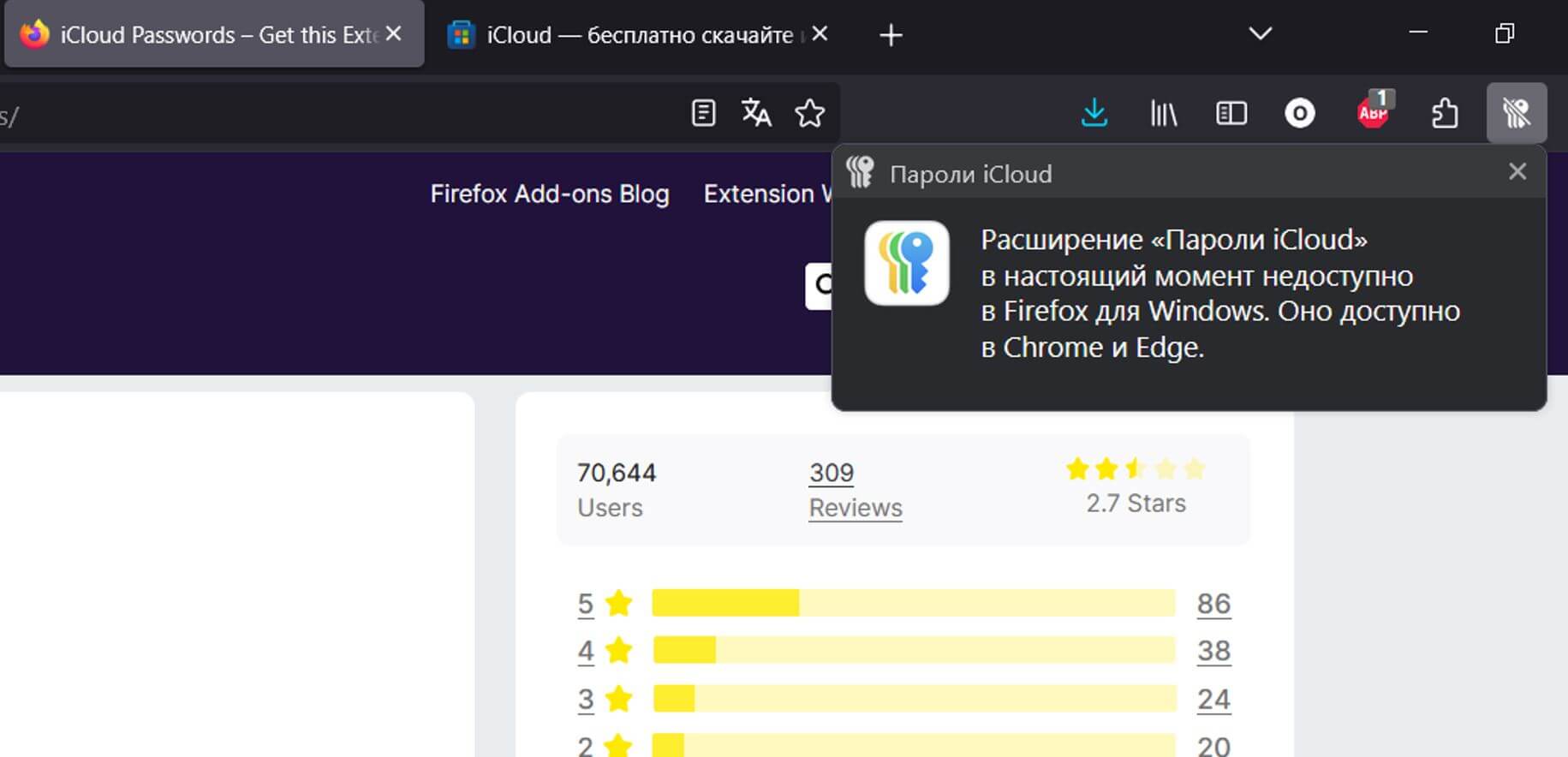The image size is (1568, 757).
Task: Open the 24 three-star reviews count
Action: pyautogui.click(x=1213, y=700)
